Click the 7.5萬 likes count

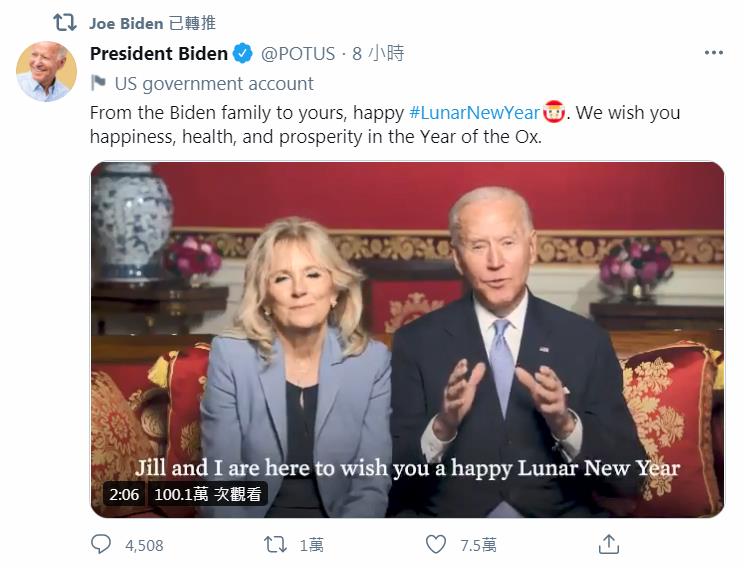478,545
